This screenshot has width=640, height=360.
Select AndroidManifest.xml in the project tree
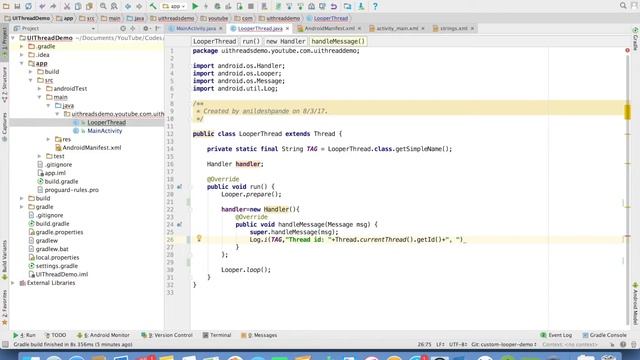91,148
